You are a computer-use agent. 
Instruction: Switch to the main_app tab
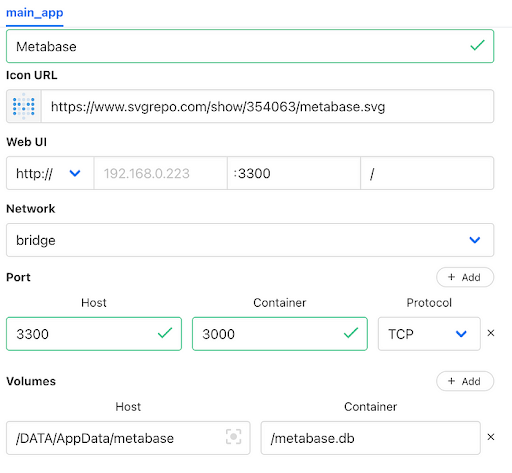pyautogui.click(x=35, y=13)
